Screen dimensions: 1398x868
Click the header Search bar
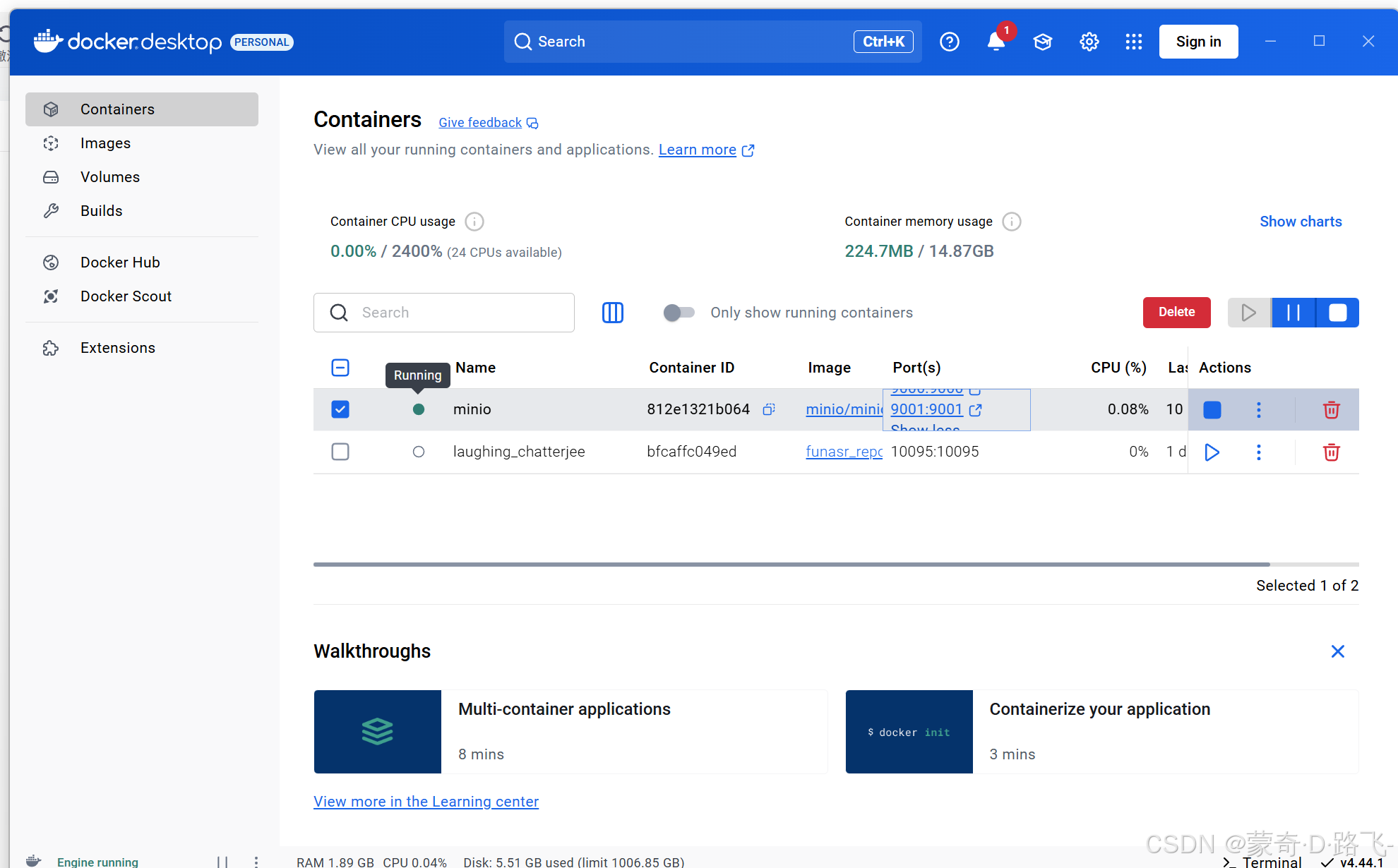[712, 42]
